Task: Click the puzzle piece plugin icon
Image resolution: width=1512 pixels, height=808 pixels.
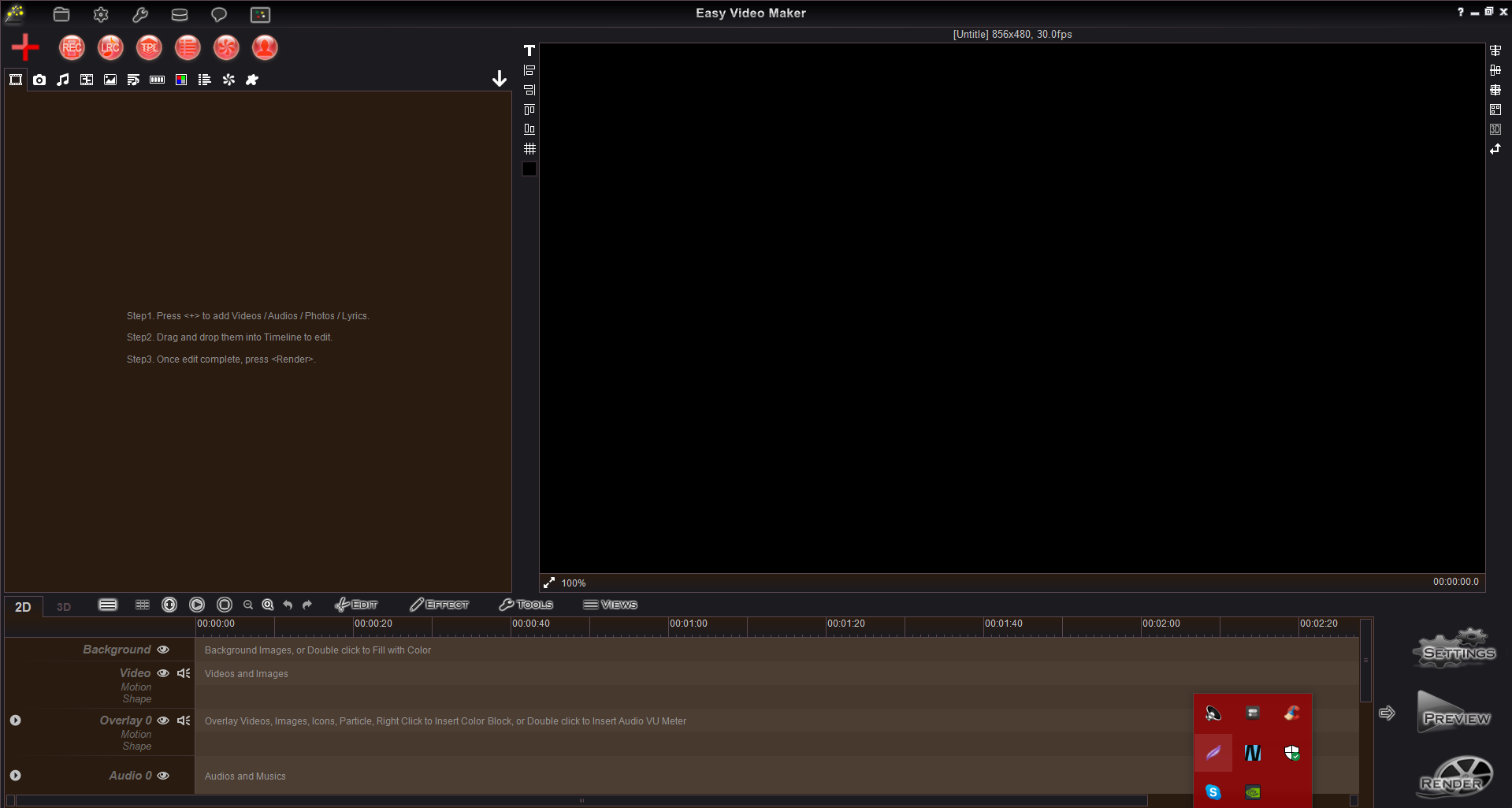Action: (252, 80)
